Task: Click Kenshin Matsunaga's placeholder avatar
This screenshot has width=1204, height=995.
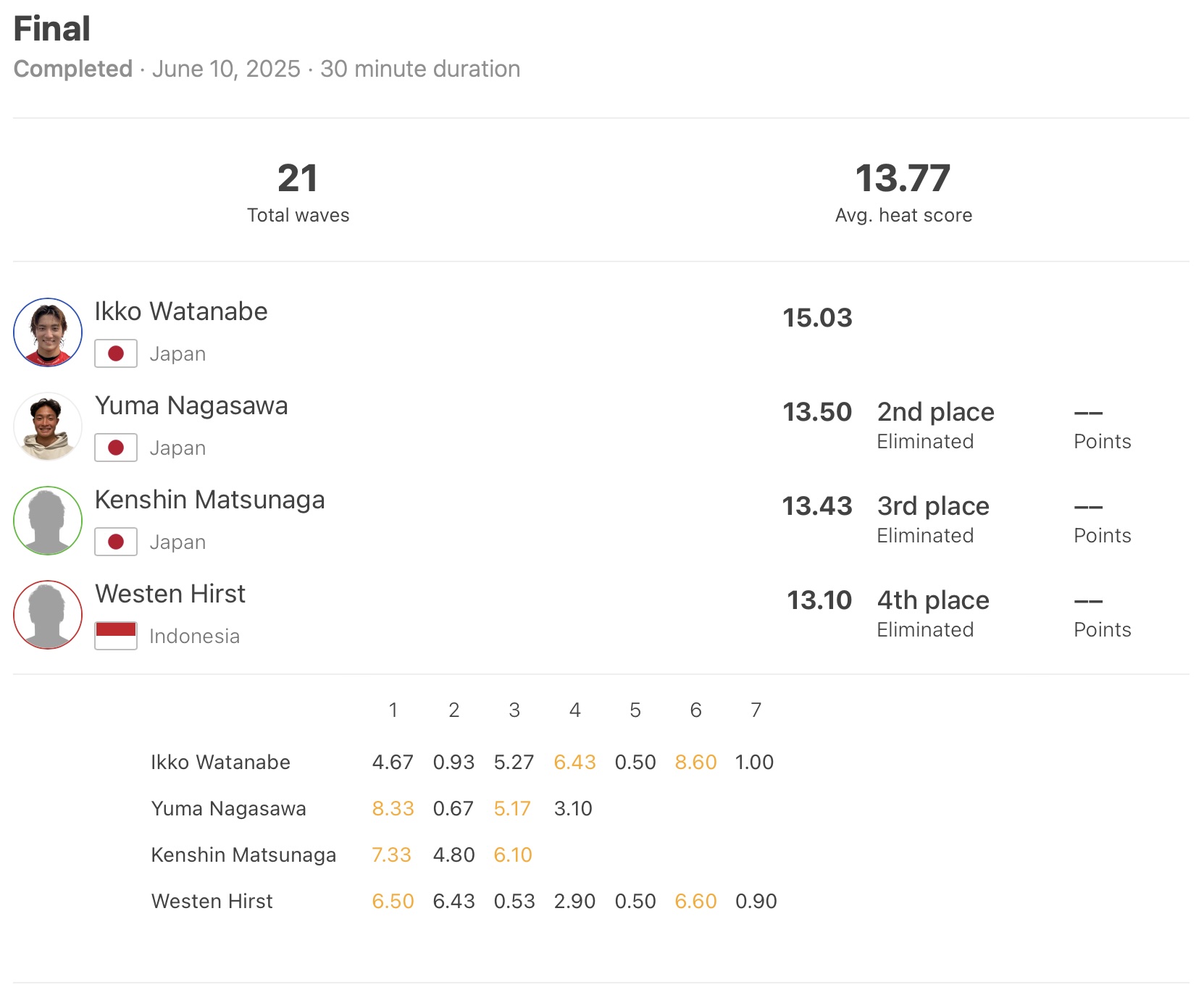Action: (48, 521)
